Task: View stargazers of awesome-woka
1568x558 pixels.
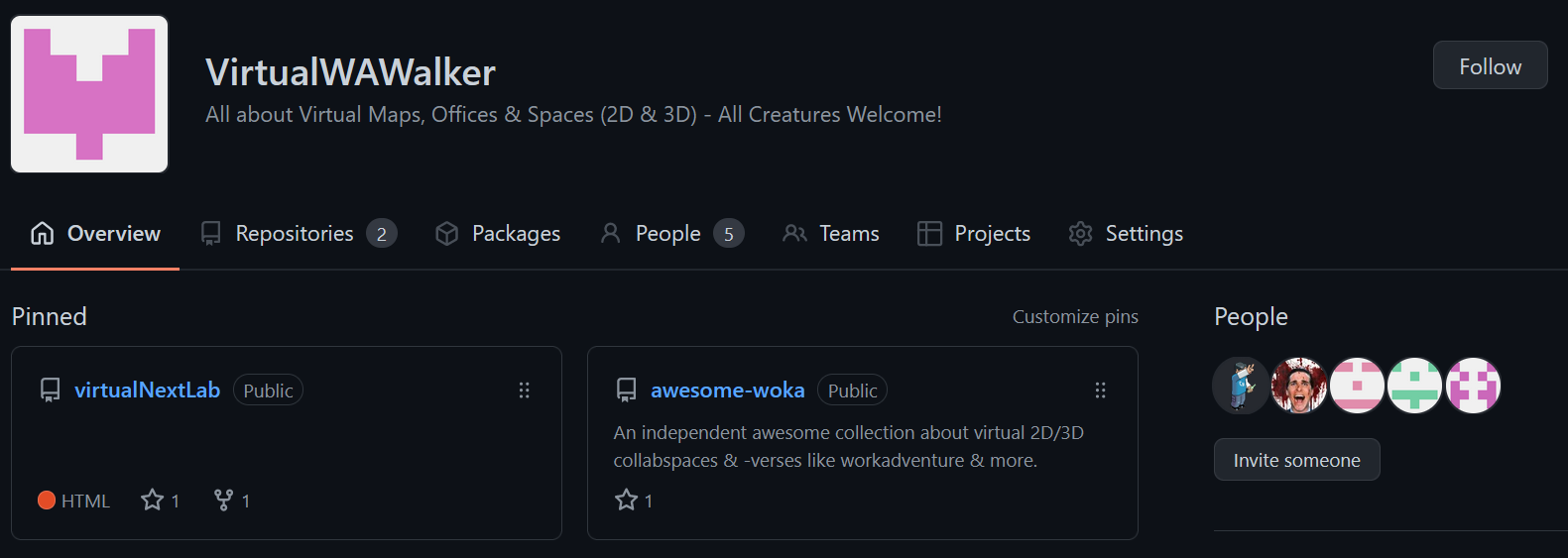Action: 634,501
